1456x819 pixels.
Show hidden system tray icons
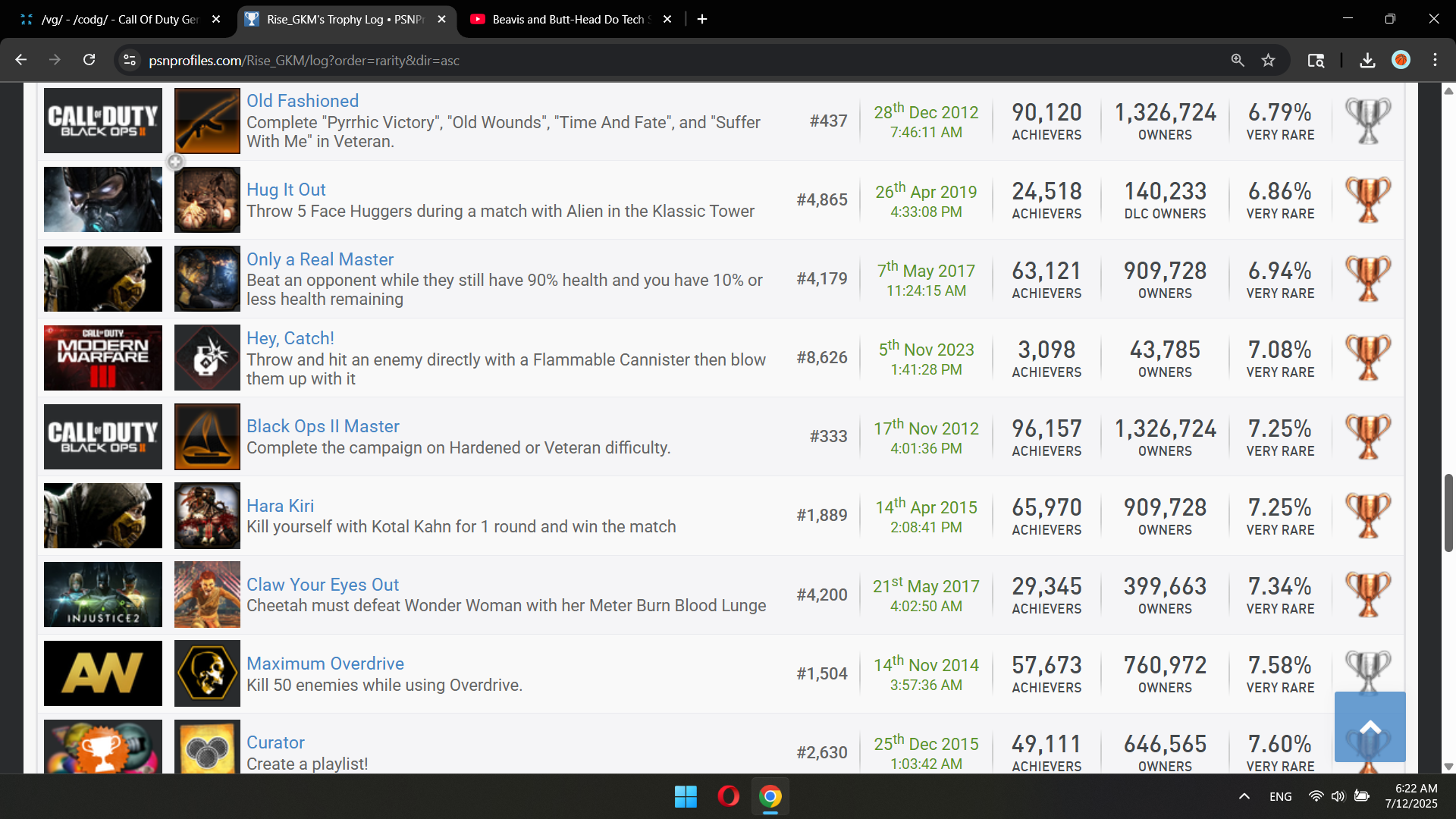pyautogui.click(x=1244, y=796)
